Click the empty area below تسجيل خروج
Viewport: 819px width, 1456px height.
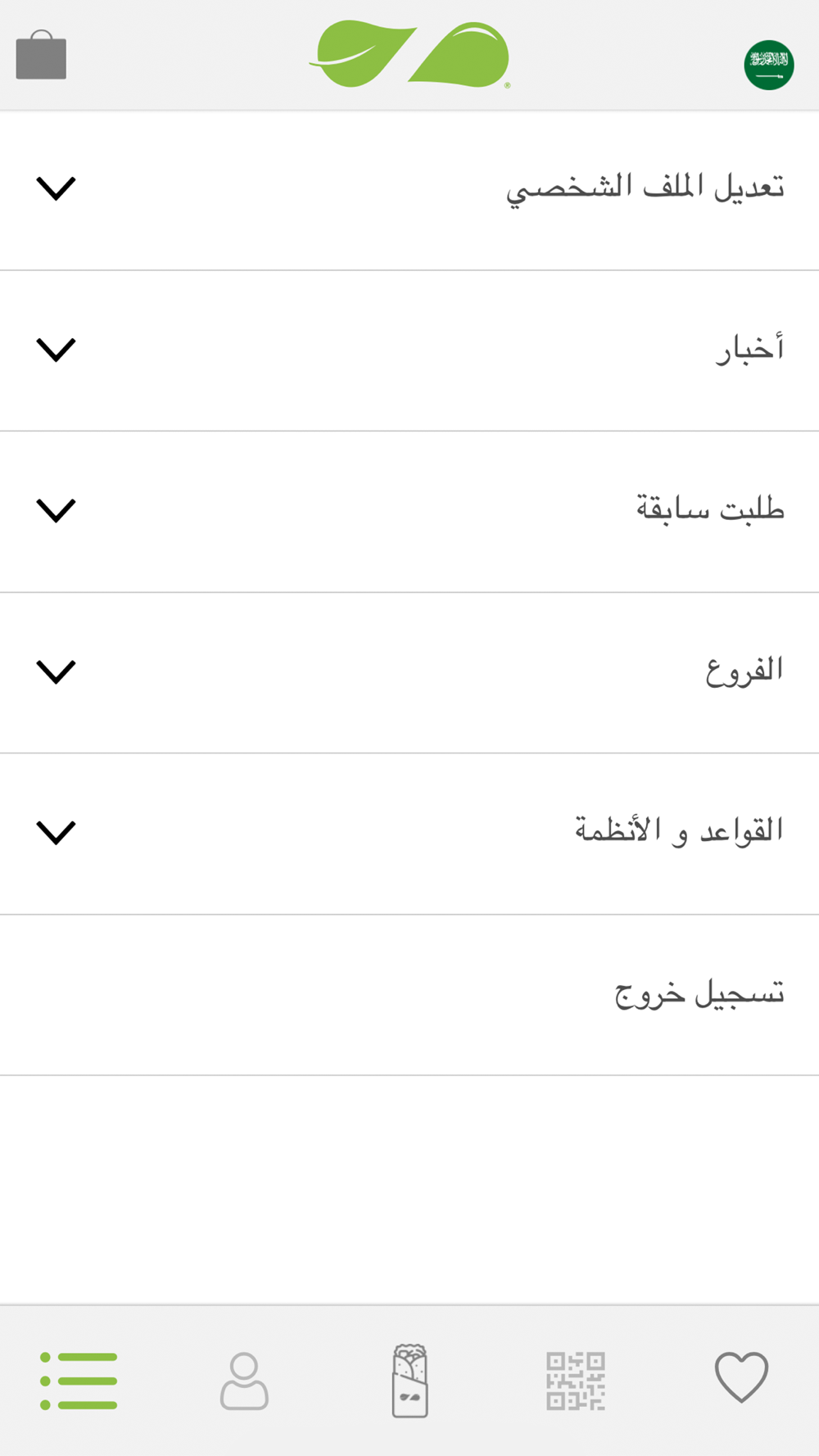point(409,1189)
